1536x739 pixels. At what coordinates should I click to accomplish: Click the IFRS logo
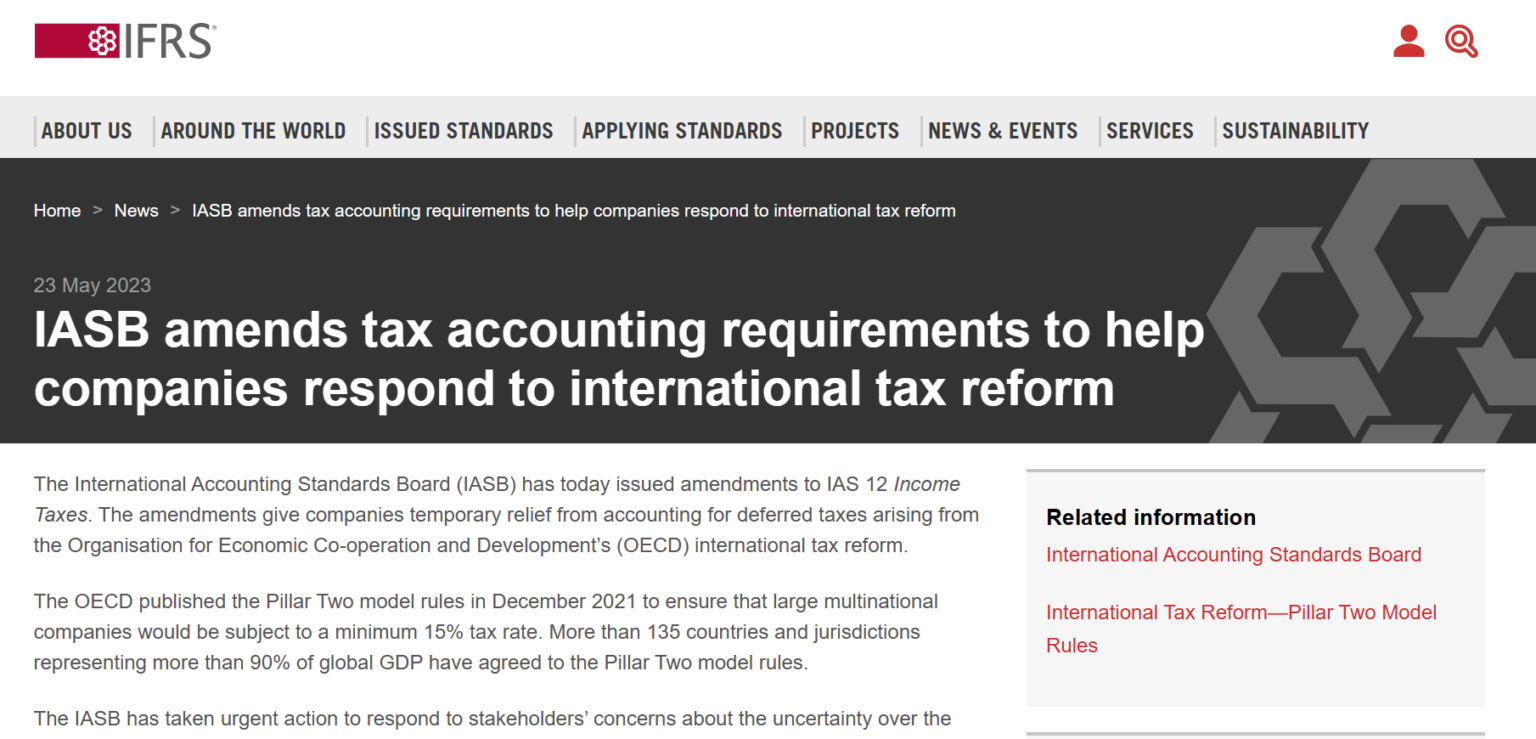click(x=126, y=41)
